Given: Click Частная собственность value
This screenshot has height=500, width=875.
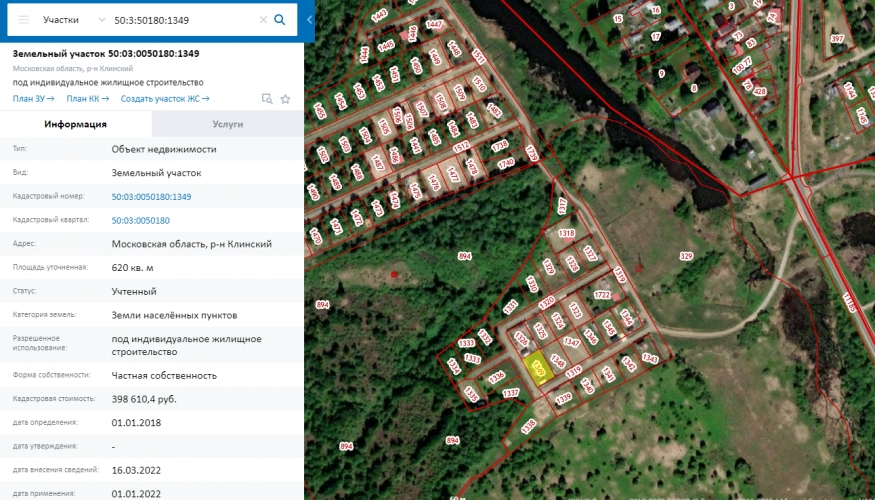Looking at the screenshot, I should (164, 376).
